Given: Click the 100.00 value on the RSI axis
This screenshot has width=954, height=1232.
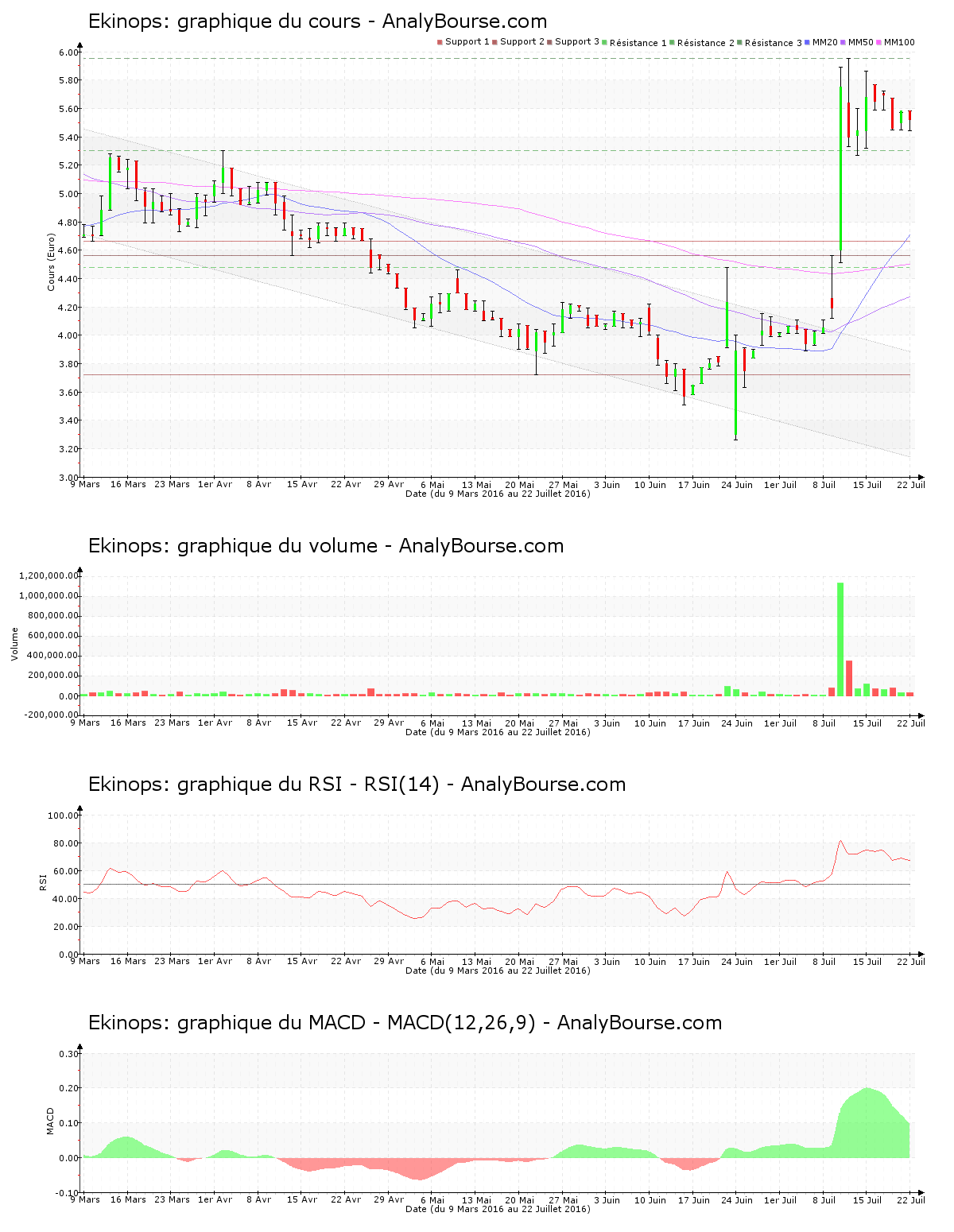Looking at the screenshot, I should click(64, 816).
